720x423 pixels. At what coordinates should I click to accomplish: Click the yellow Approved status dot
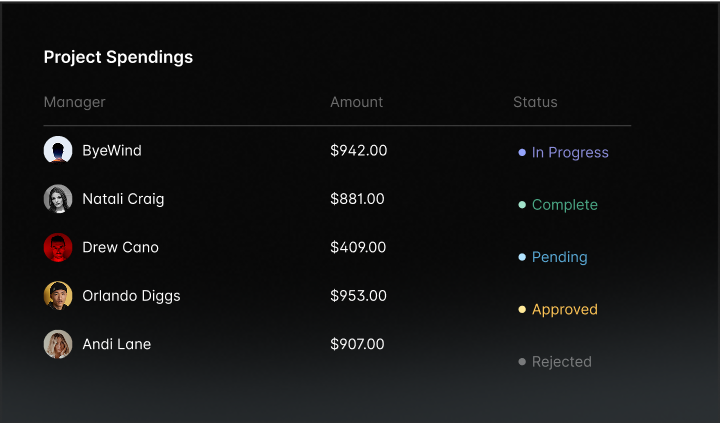coord(522,310)
